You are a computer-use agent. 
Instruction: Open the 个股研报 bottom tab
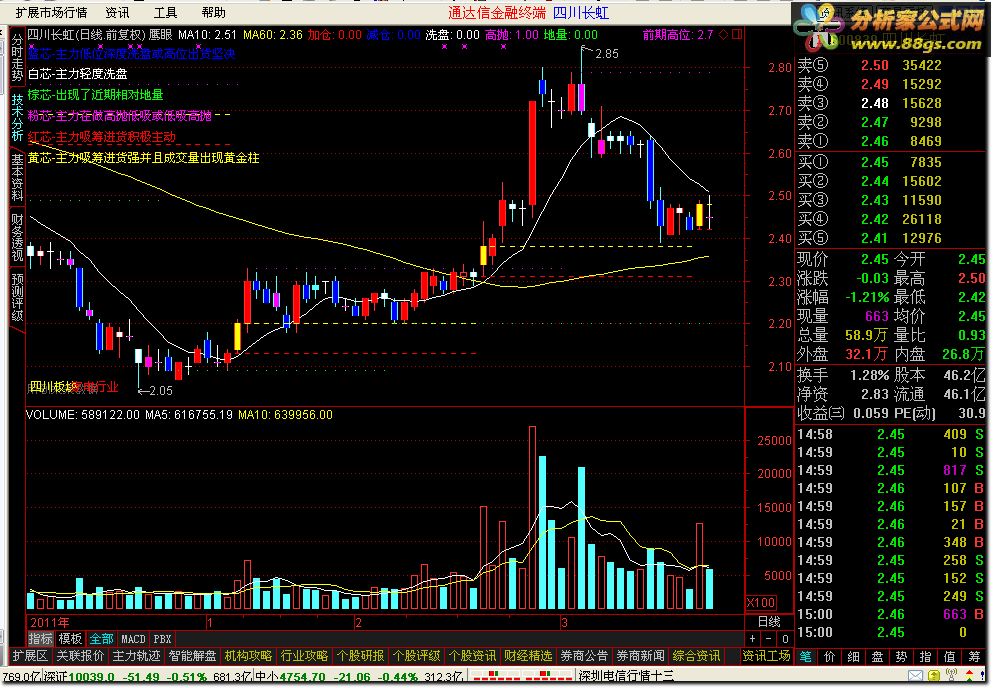[x=360, y=656]
